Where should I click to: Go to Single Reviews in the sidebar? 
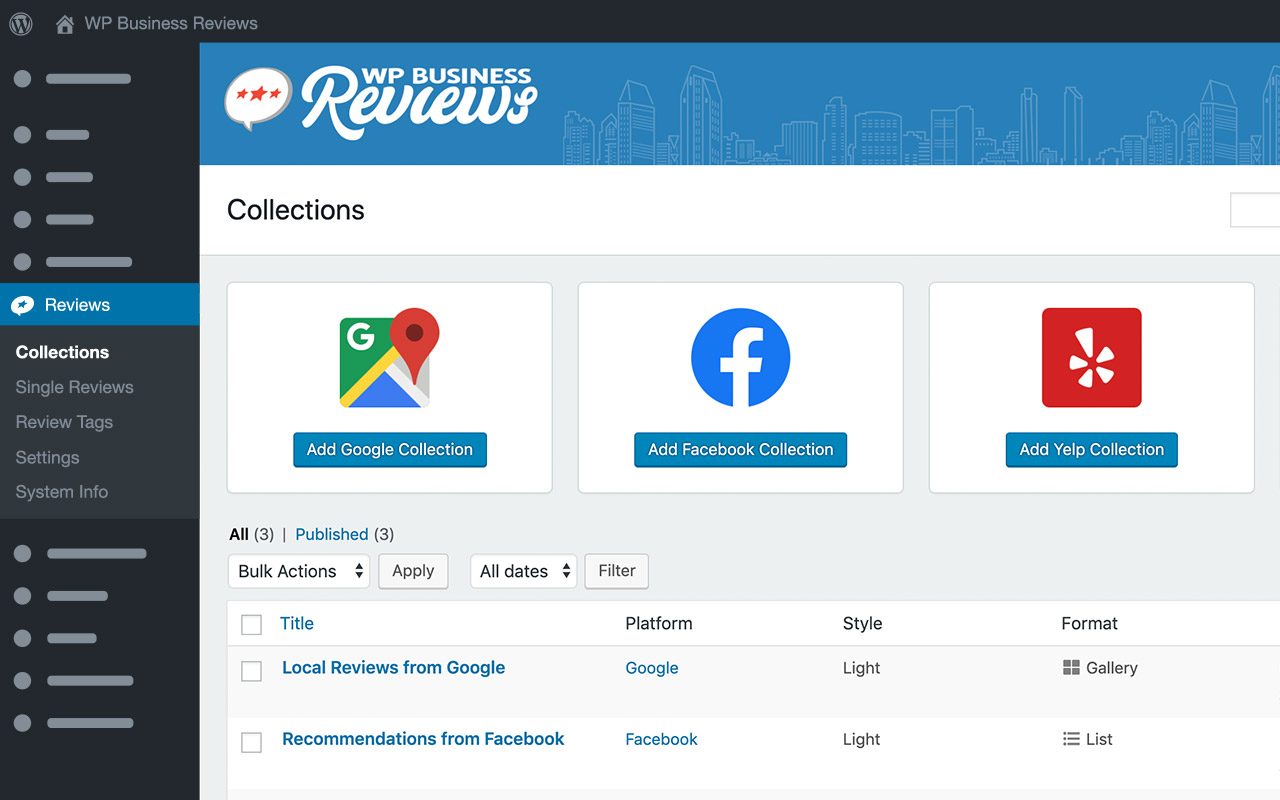click(x=74, y=387)
